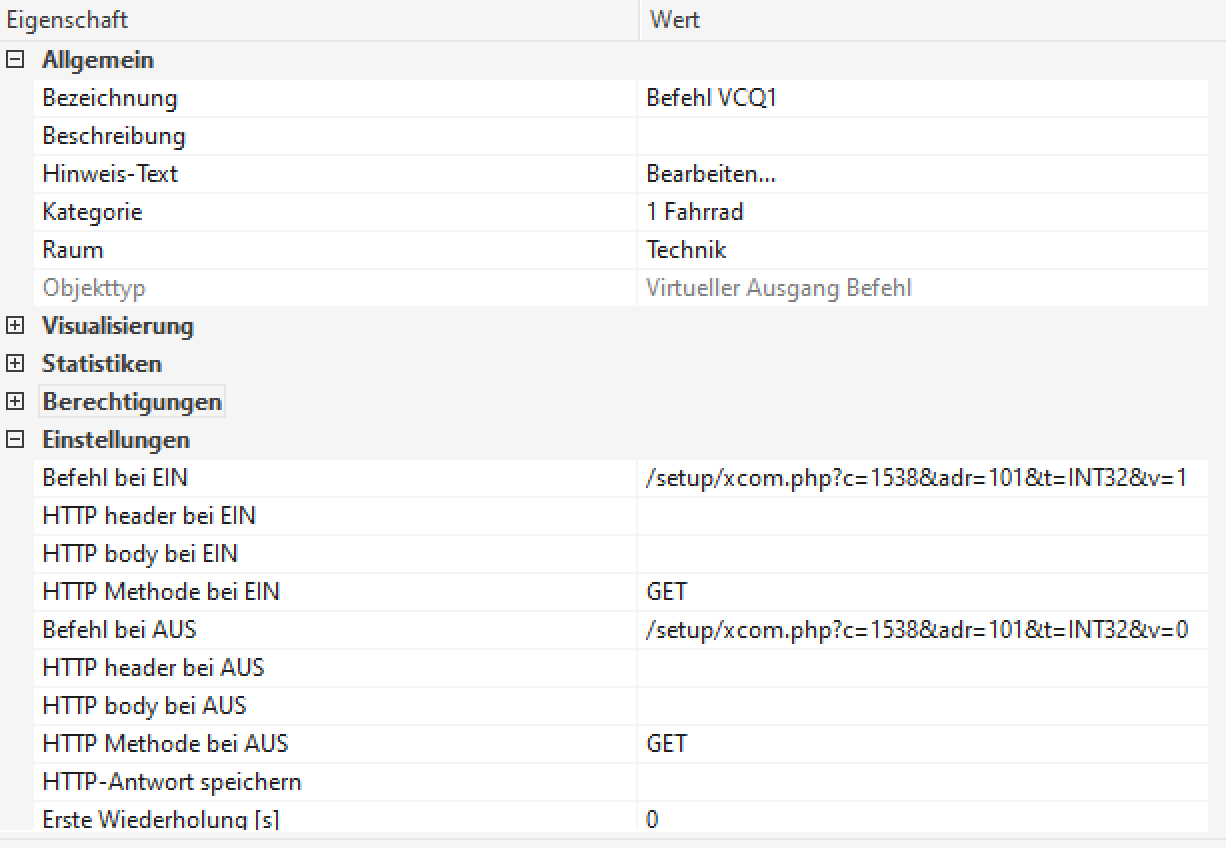
Task: Click the Eigenschaft column header
Action: 320,20
